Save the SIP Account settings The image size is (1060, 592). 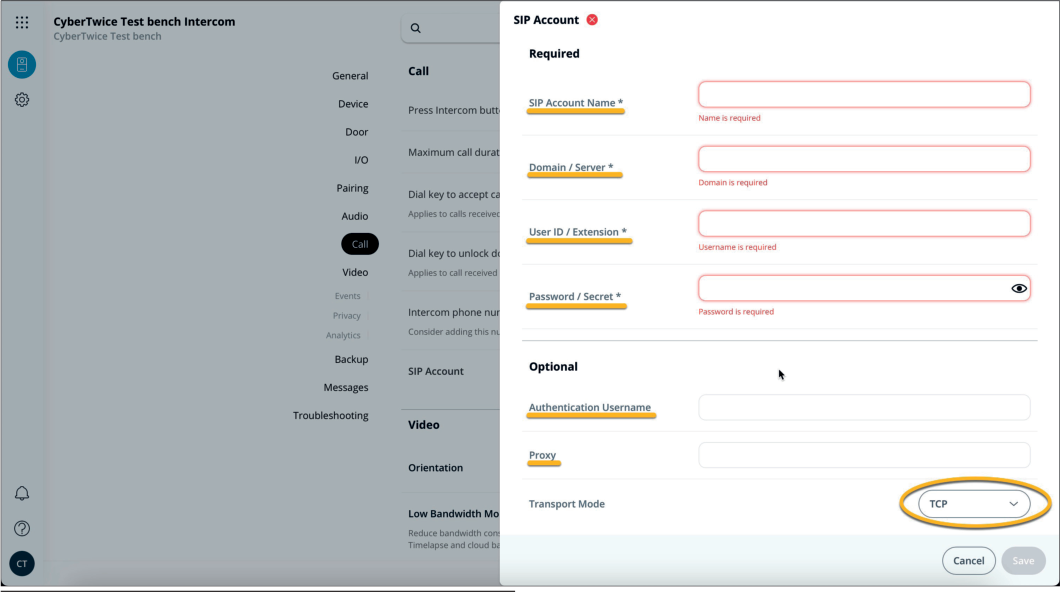[x=1023, y=560]
